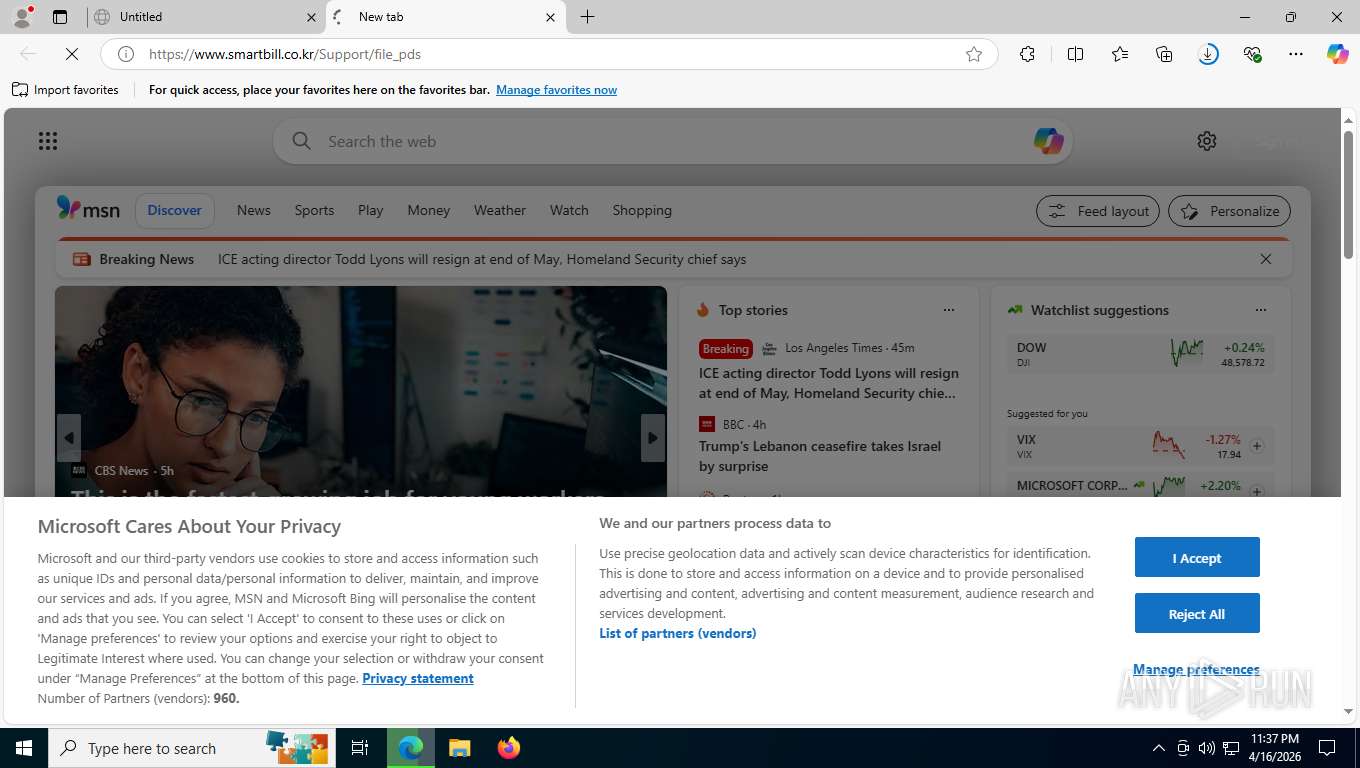Viewport: 1360px width, 768px height.
Task: Open the Play tab
Action: click(370, 210)
